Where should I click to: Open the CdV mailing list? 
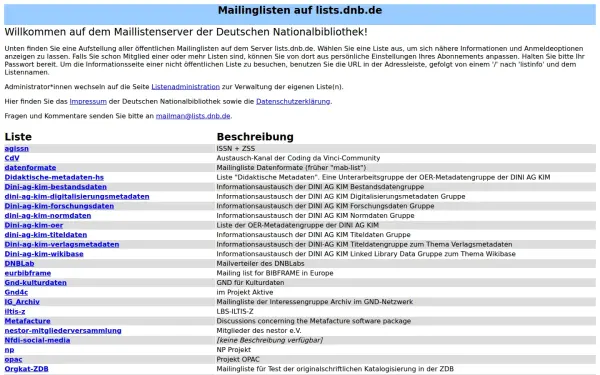pyautogui.click(x=12, y=158)
